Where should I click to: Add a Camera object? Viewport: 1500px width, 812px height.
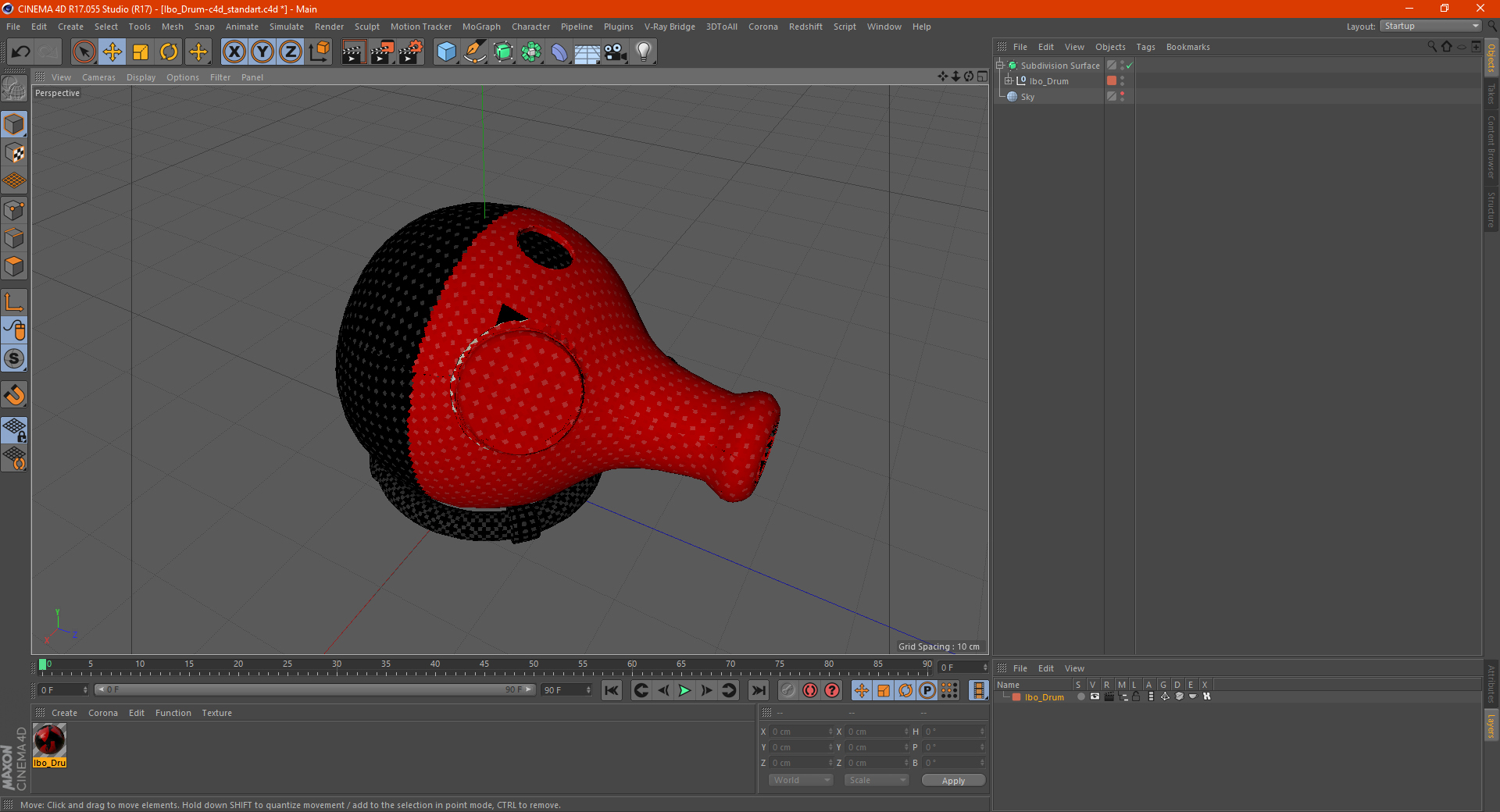coord(616,52)
